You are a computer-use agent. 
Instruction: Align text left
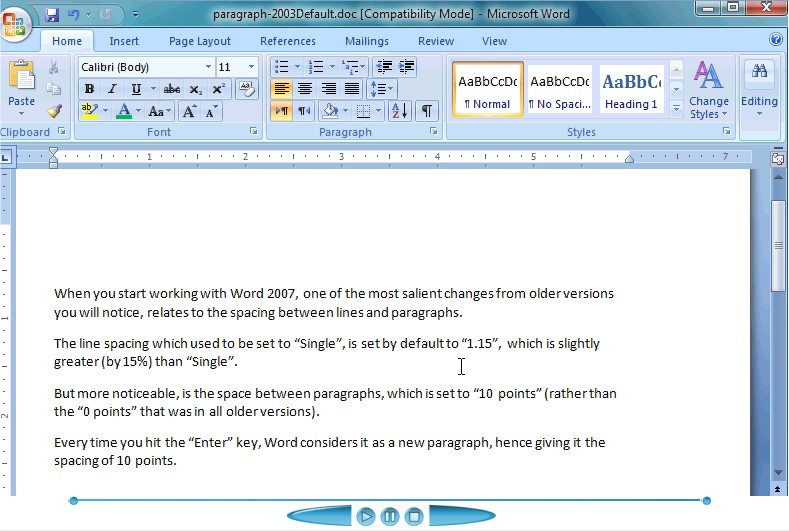pyautogui.click(x=281, y=89)
